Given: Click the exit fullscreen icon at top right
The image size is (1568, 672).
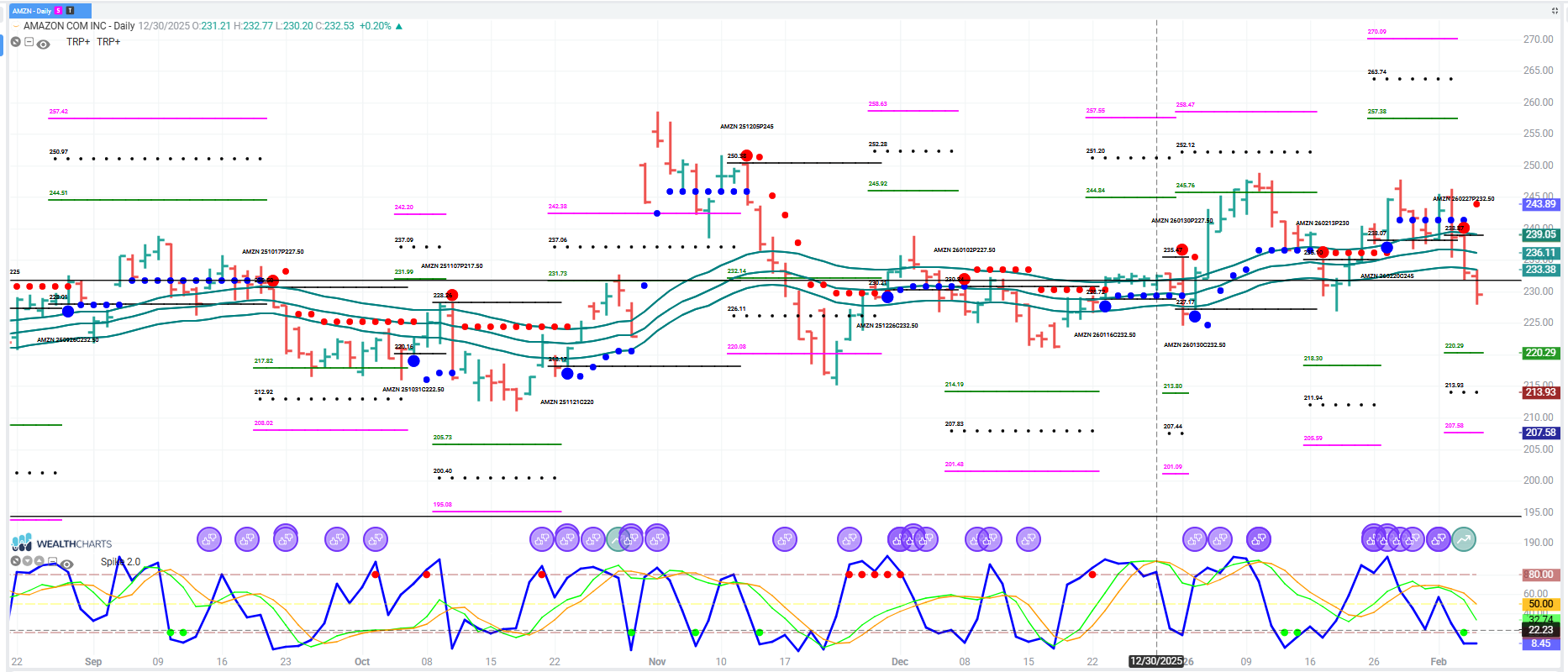Looking at the screenshot, I should point(1554,11).
